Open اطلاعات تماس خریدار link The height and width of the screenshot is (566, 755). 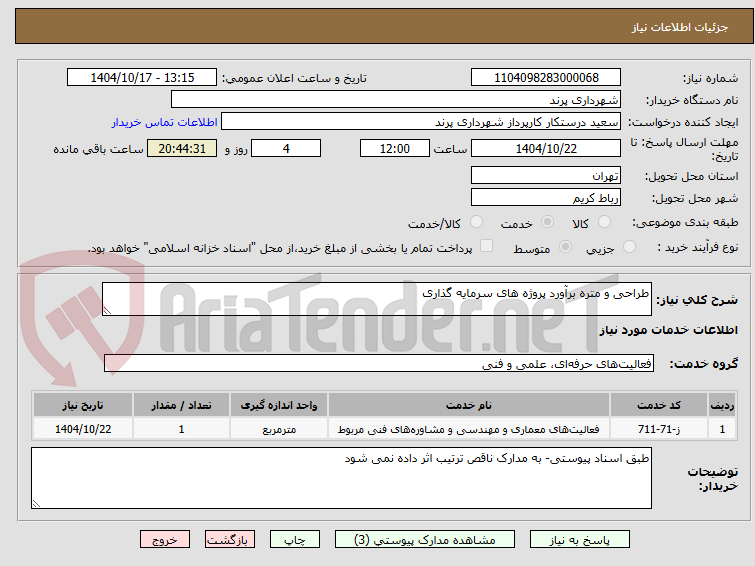coord(165,122)
